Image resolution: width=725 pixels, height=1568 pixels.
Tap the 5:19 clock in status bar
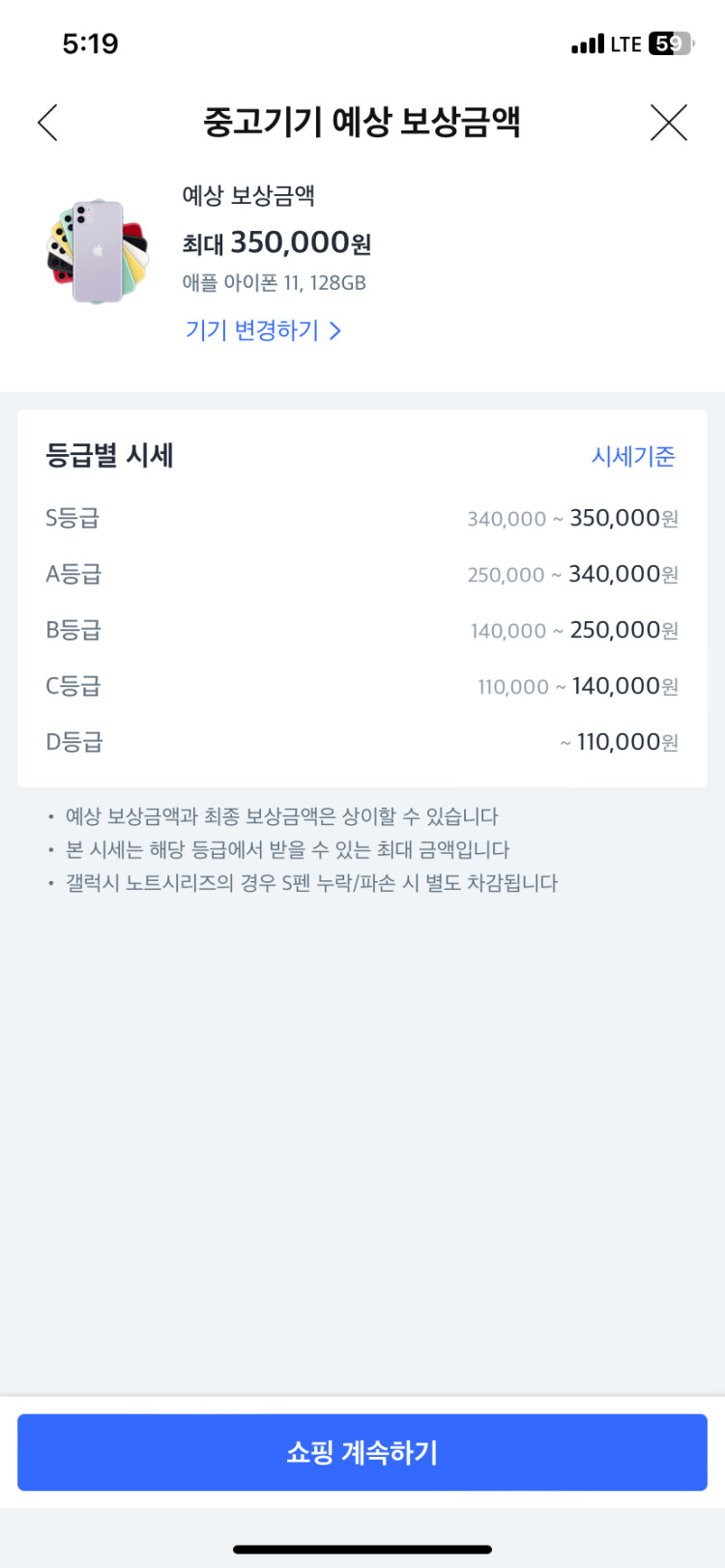[x=90, y=43]
